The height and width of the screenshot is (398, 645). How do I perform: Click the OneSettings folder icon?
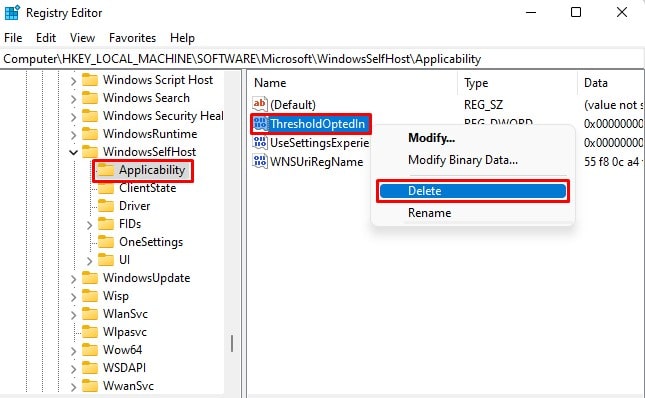coord(106,242)
